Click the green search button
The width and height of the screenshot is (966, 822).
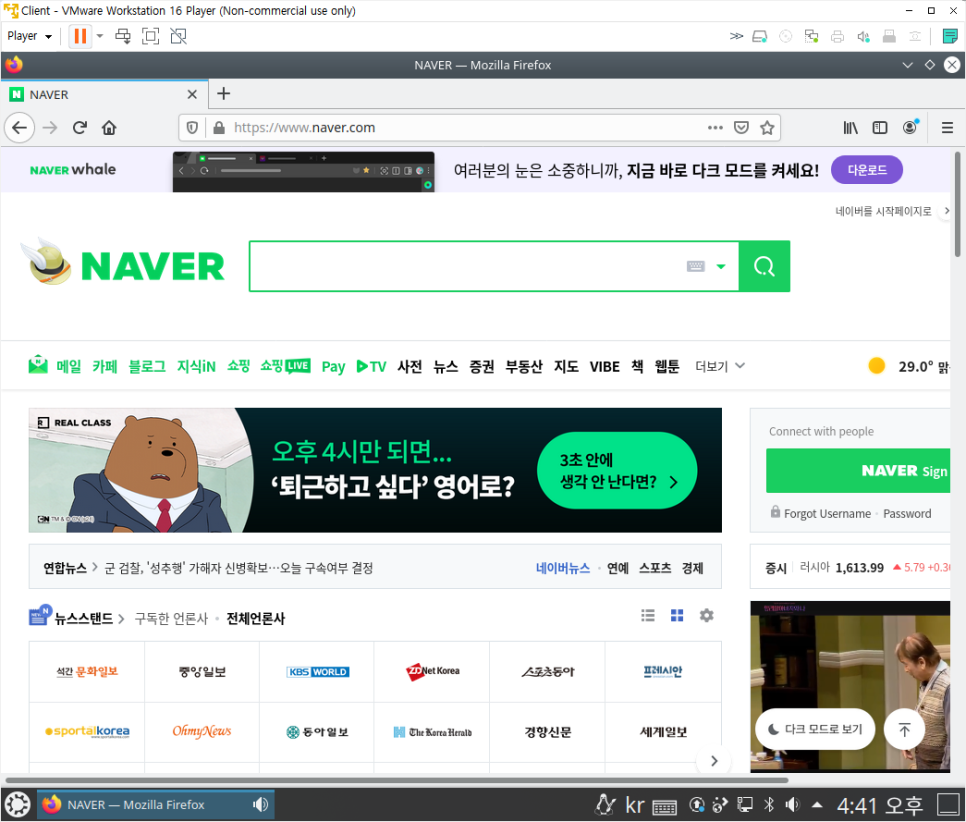click(x=764, y=266)
